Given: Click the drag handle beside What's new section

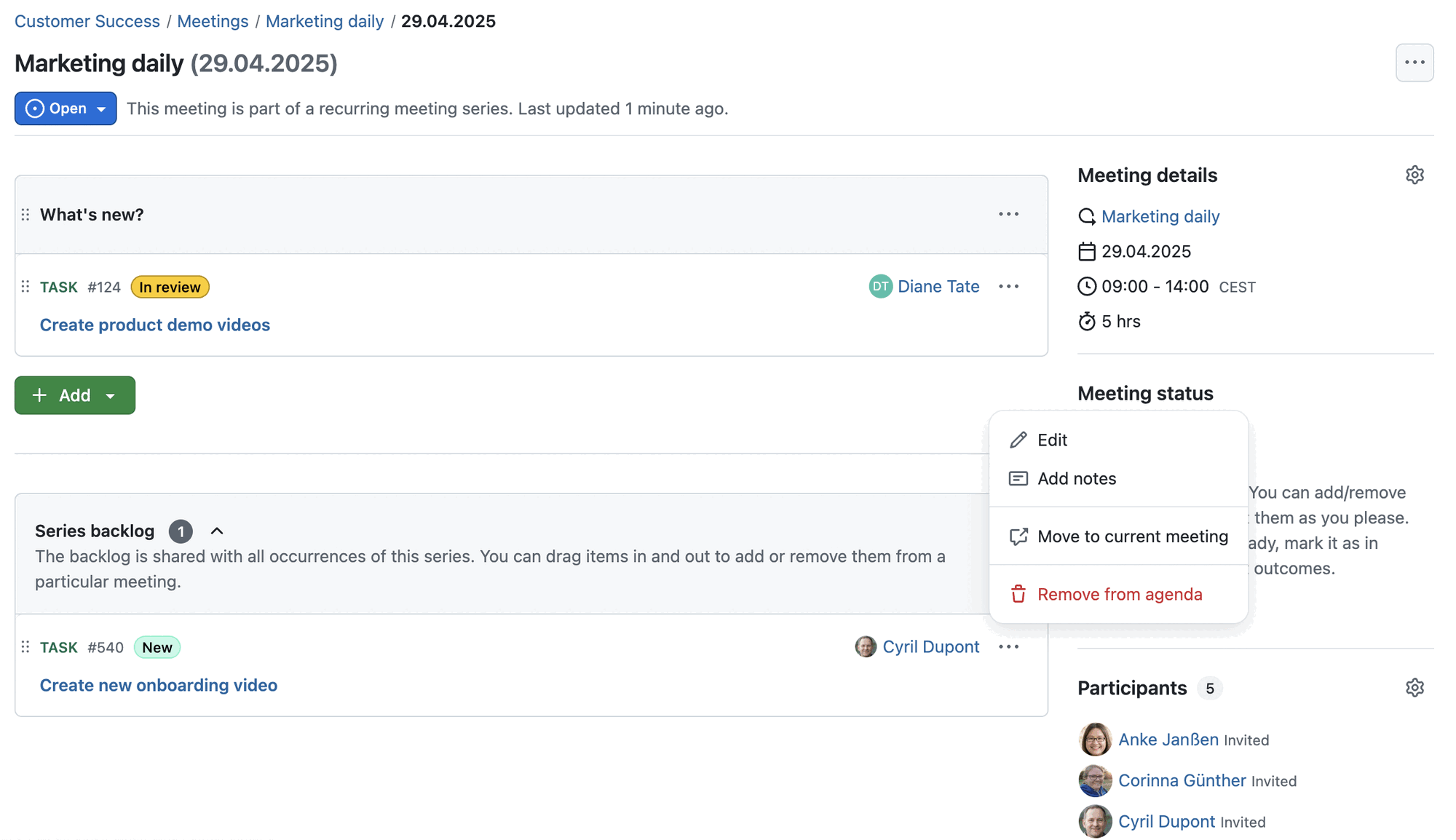Looking at the screenshot, I should point(25,214).
